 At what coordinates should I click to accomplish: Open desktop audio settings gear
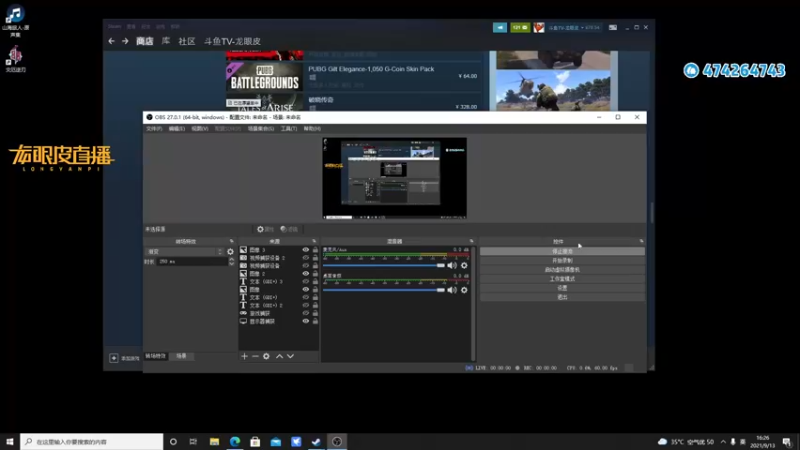click(x=464, y=290)
